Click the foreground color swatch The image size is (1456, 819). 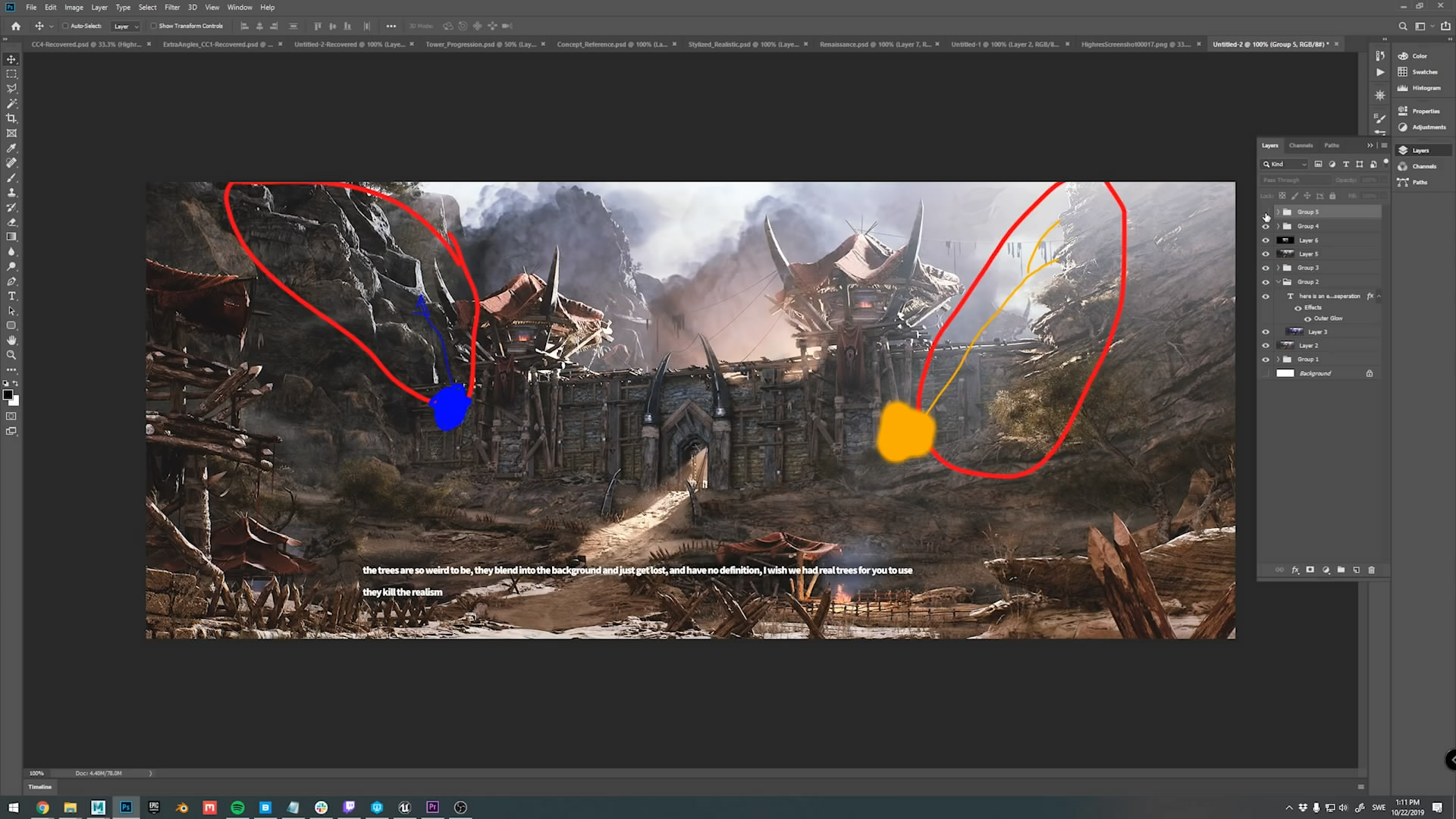(8, 394)
